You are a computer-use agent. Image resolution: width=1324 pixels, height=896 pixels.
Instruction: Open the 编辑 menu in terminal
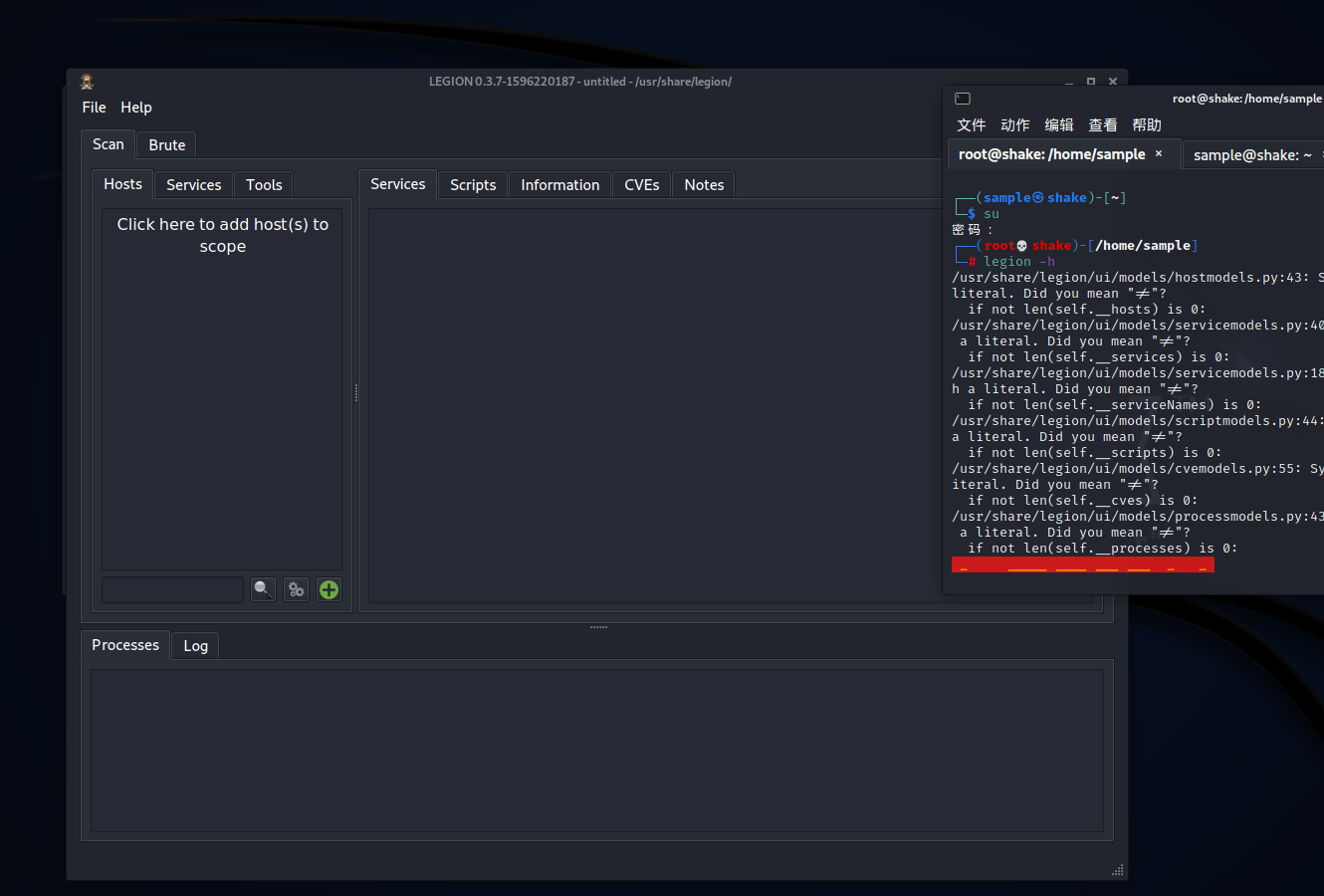point(1059,125)
